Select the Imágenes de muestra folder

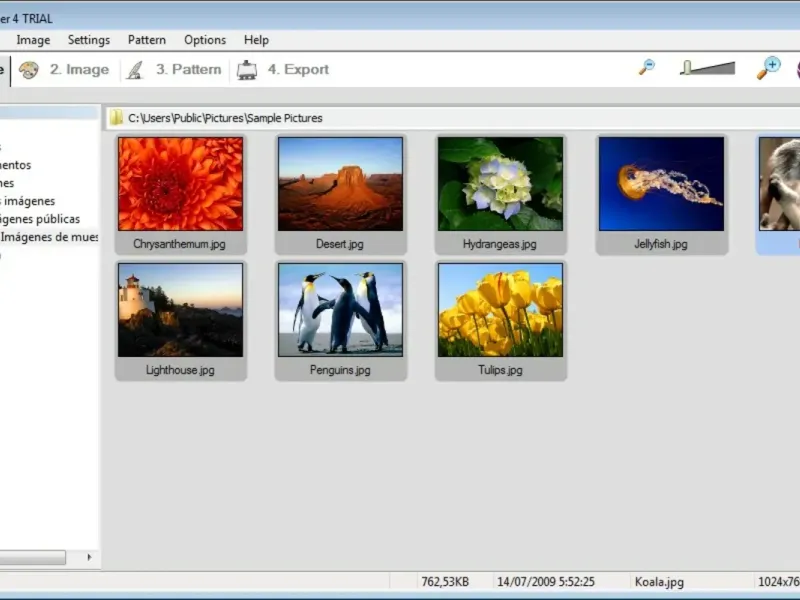(49, 237)
